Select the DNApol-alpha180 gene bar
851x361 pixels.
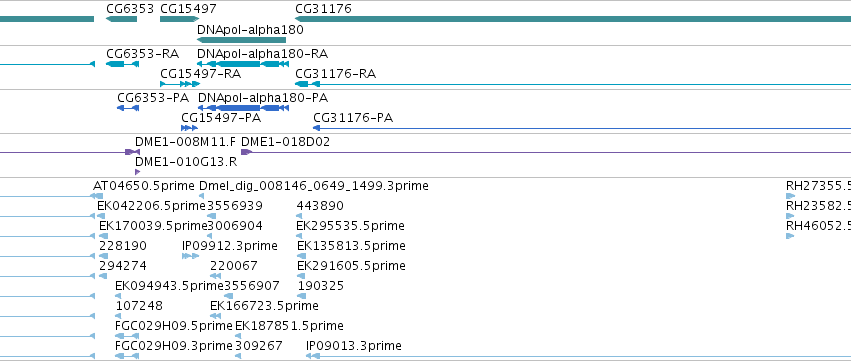click(x=242, y=40)
